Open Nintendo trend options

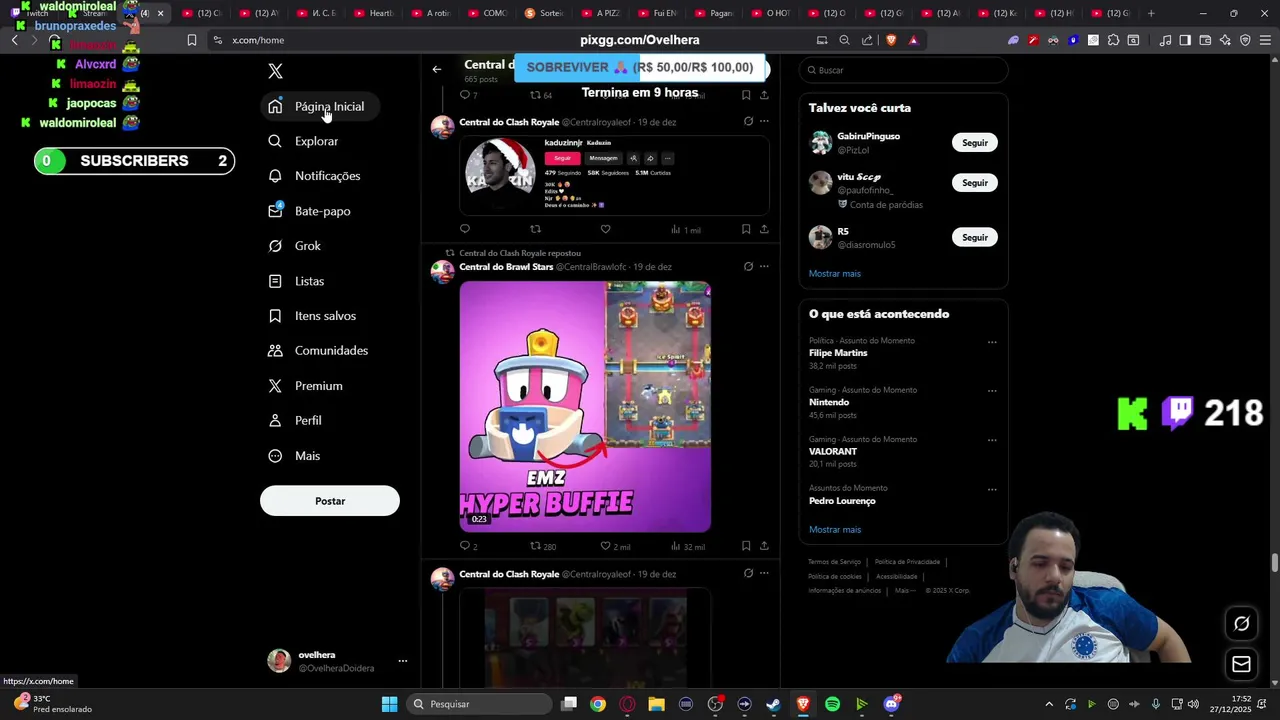(992, 391)
